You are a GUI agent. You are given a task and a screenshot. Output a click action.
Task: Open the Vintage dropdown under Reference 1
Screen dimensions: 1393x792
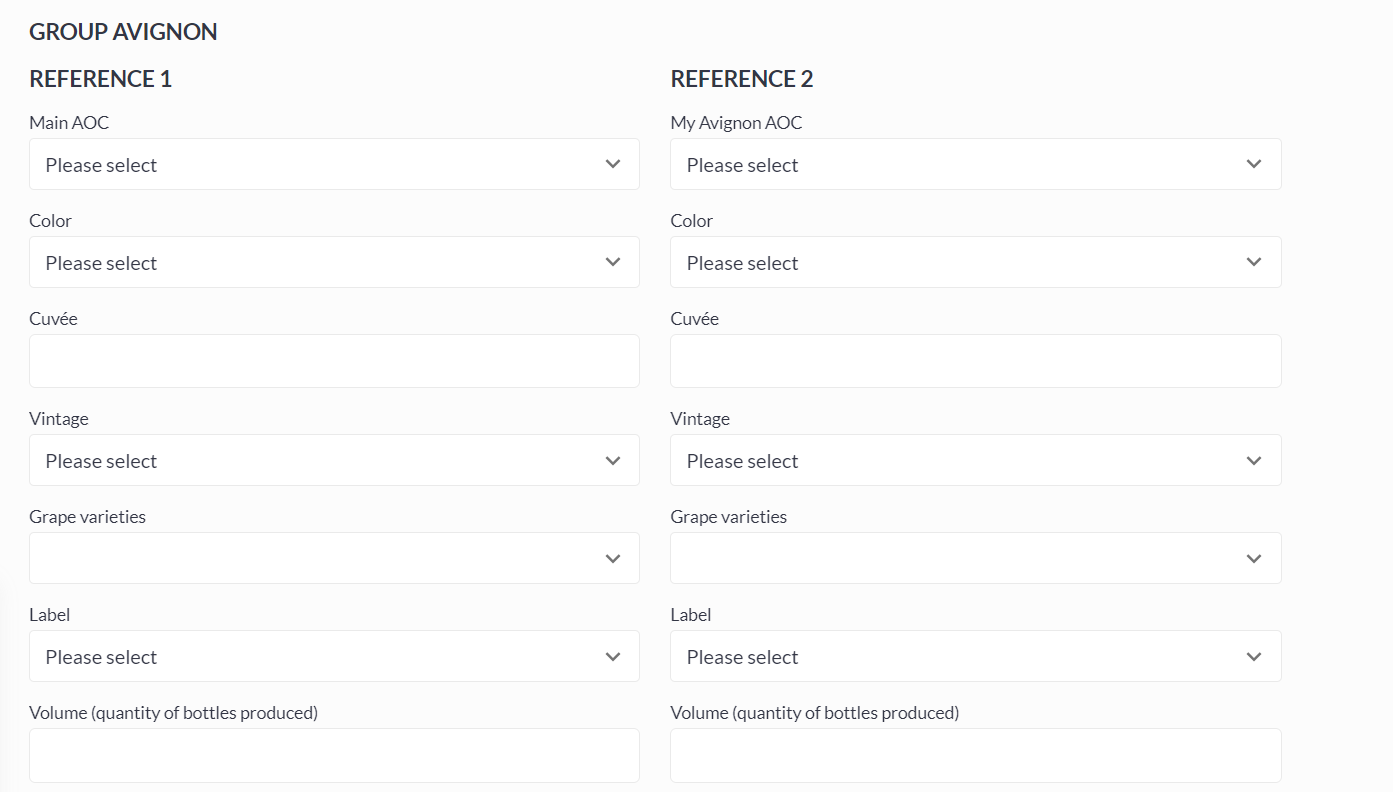(334, 460)
